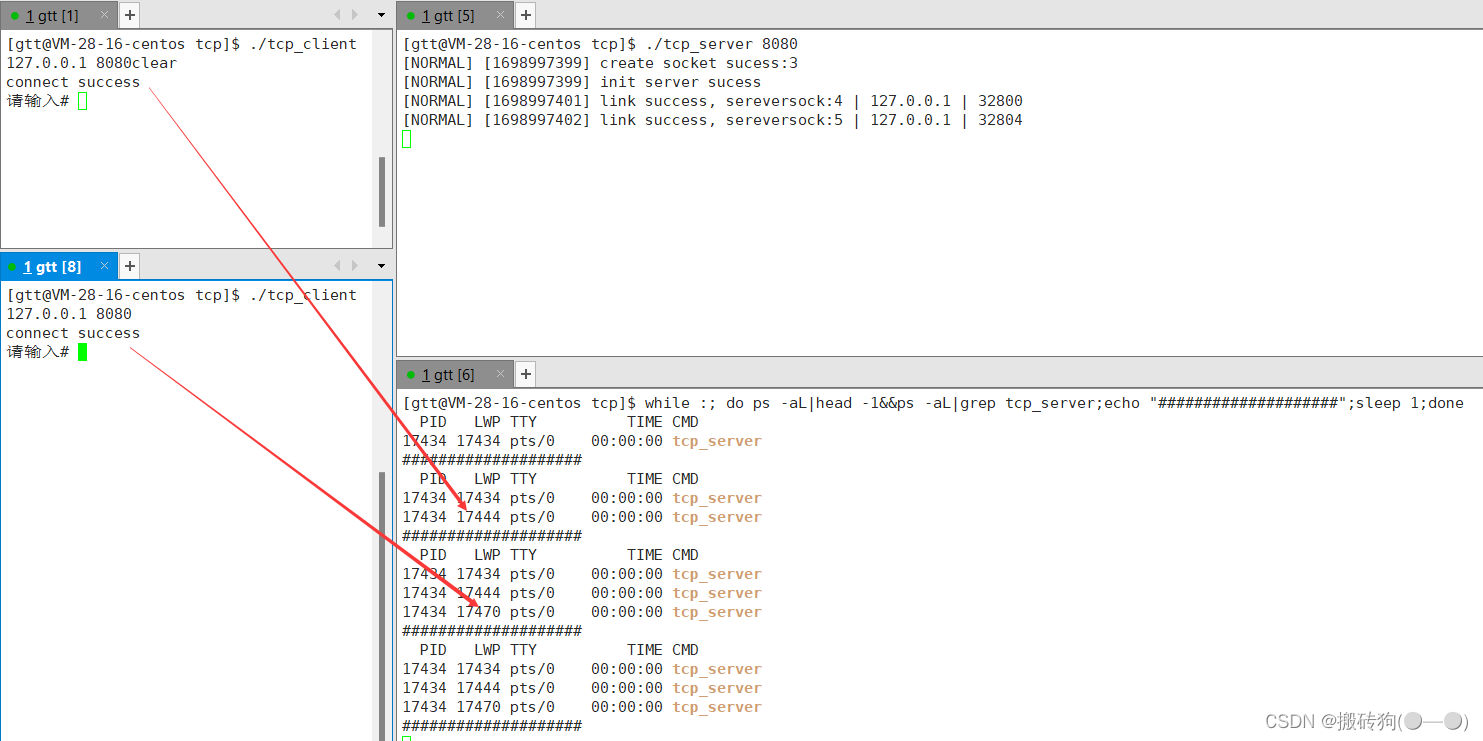The width and height of the screenshot is (1483, 741).
Task: Click the "create socket sucess:3" log line
Action: tap(601, 63)
